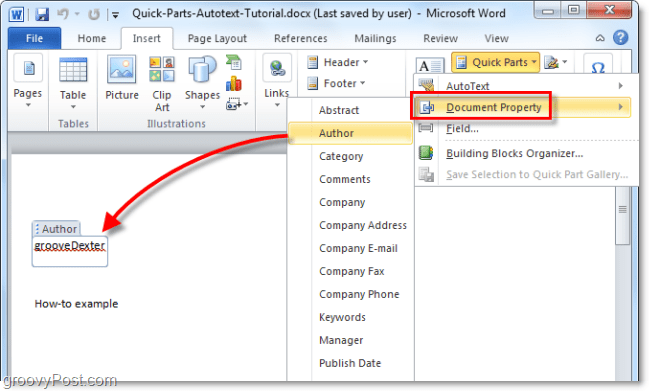Viewport: 649px width, 391px height.
Task: Click the Quick Parts button
Action: click(495, 62)
